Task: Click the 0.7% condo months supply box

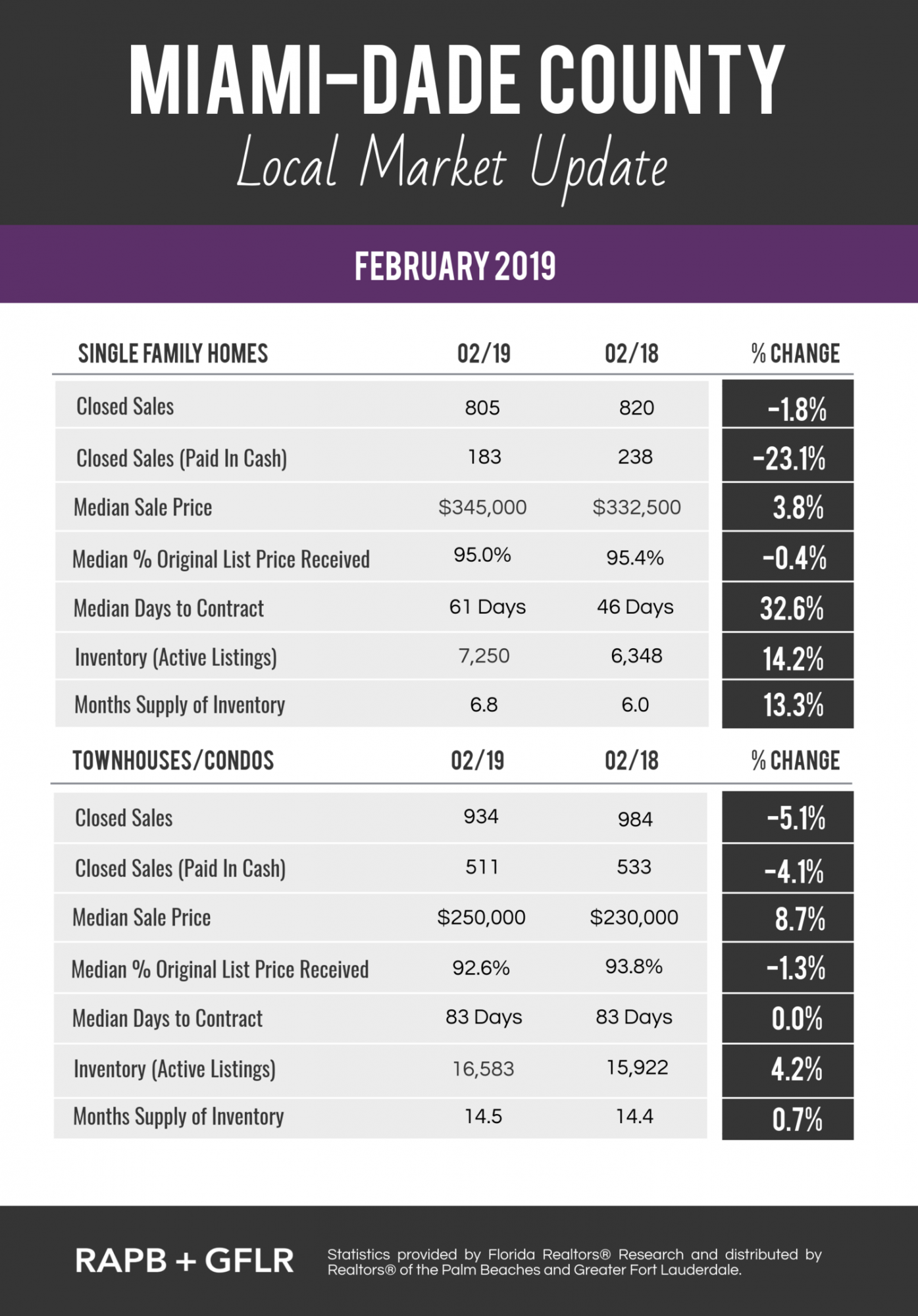Action: pyautogui.click(x=788, y=1119)
